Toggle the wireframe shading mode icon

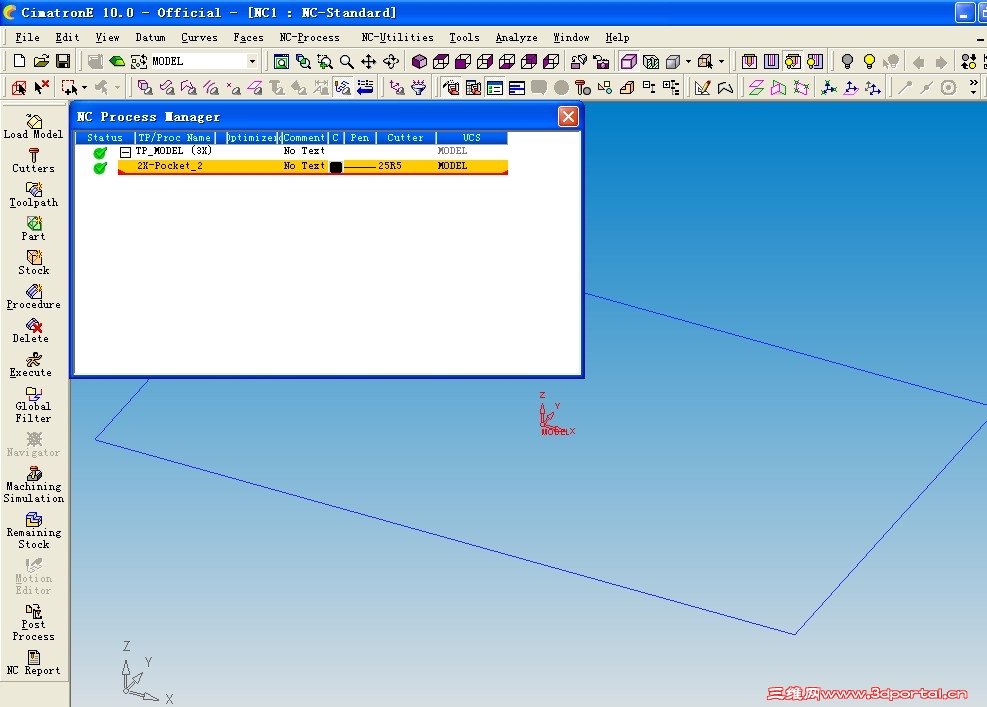[629, 61]
